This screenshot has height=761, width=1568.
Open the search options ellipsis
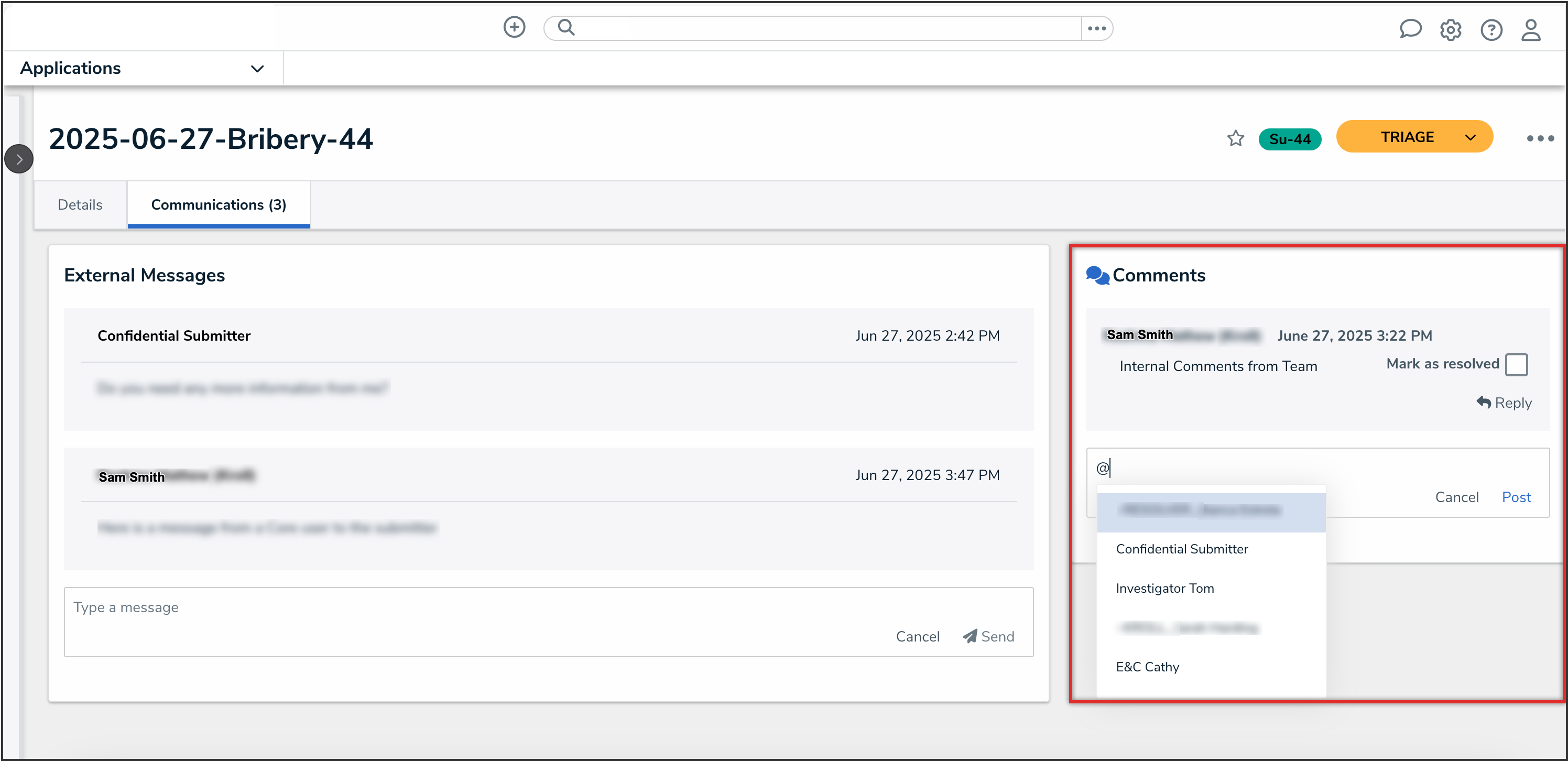1096,28
